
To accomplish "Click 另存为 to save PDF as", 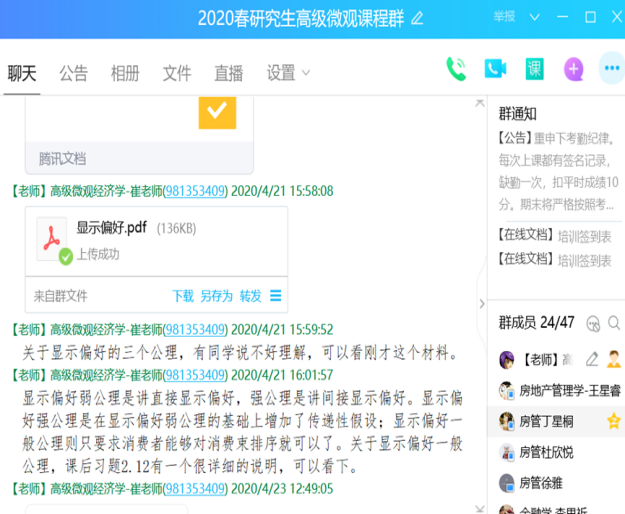I will (x=216, y=296).
